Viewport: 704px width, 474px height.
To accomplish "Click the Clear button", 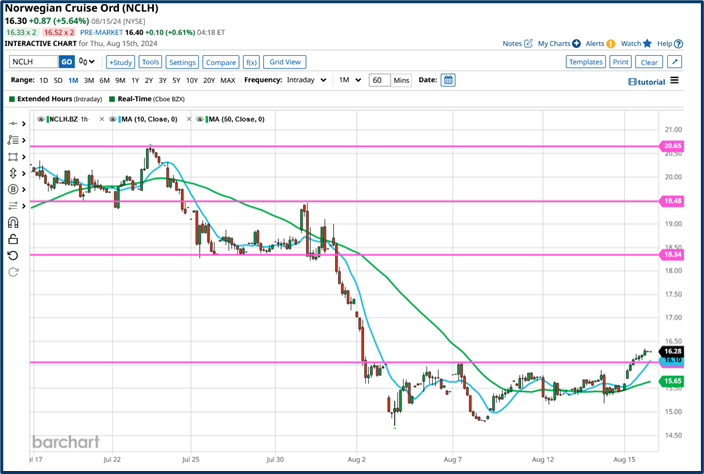I will click(x=649, y=62).
